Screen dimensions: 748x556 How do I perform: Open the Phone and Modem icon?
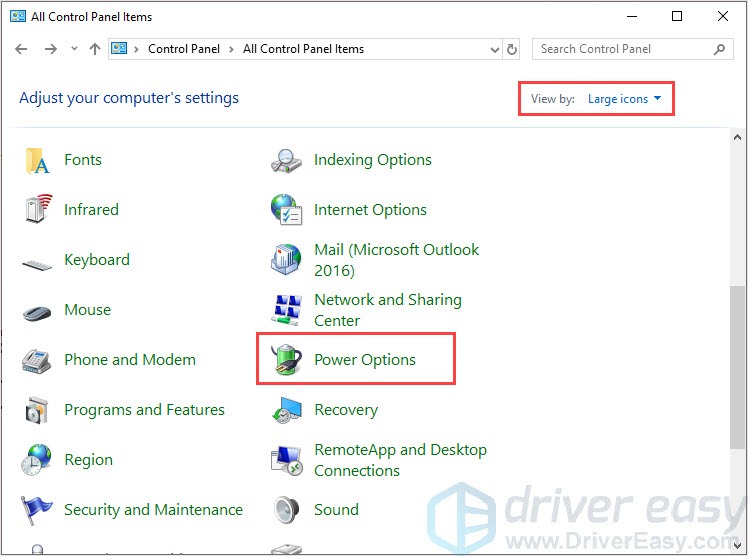point(36,360)
